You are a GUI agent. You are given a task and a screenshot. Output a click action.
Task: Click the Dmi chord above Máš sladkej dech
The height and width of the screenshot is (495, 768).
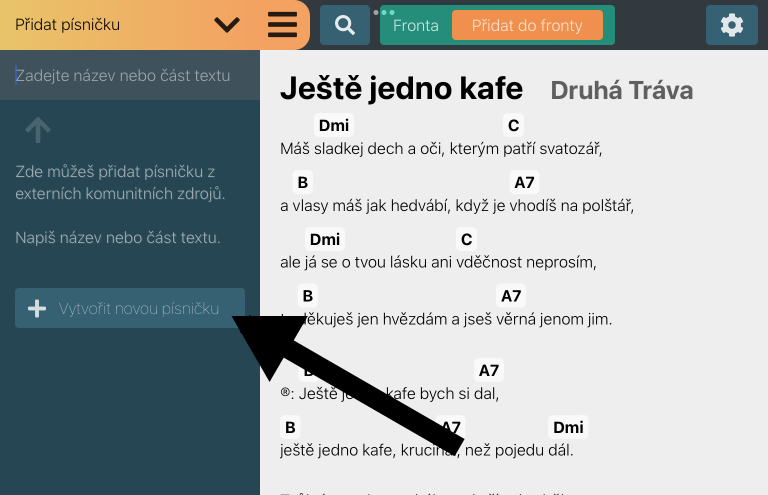334,125
